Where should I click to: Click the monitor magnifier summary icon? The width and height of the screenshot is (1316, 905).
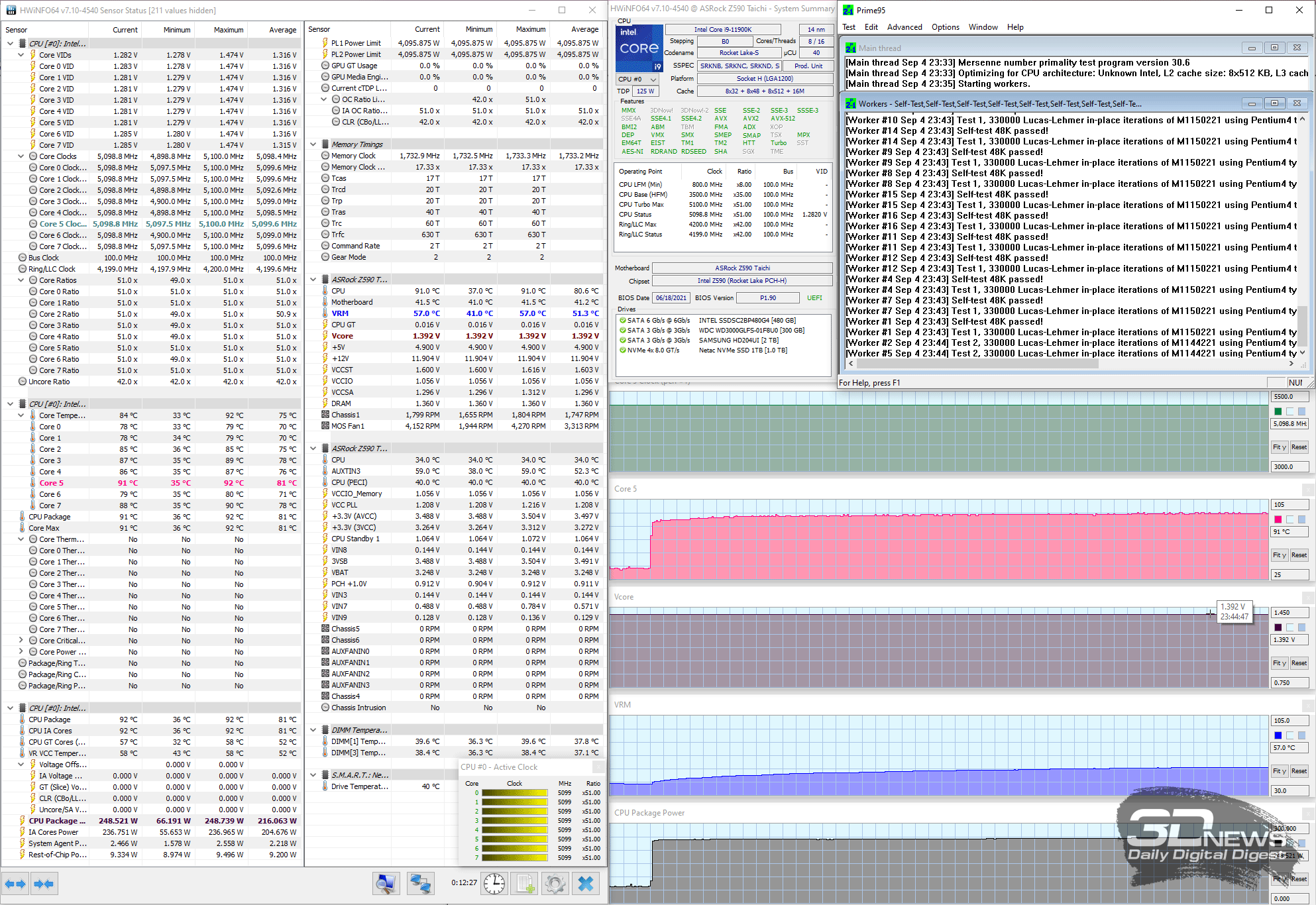coord(386,883)
